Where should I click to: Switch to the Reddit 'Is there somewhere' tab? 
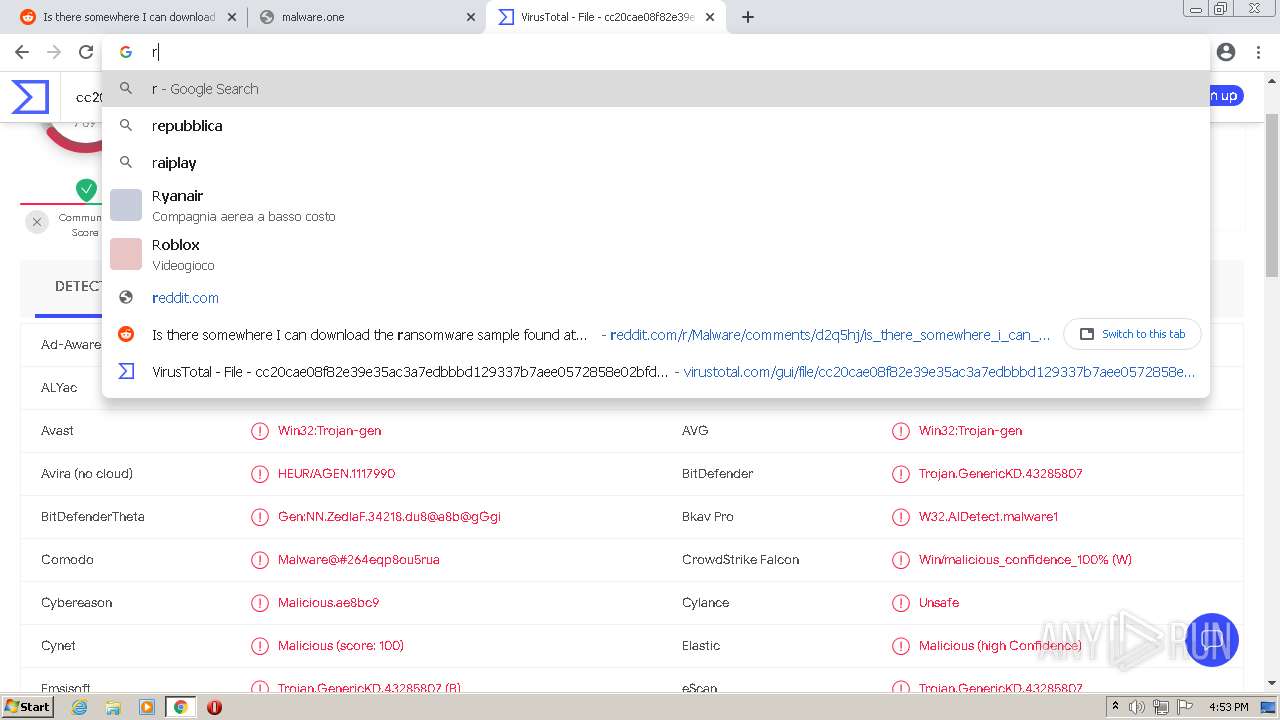click(x=128, y=17)
